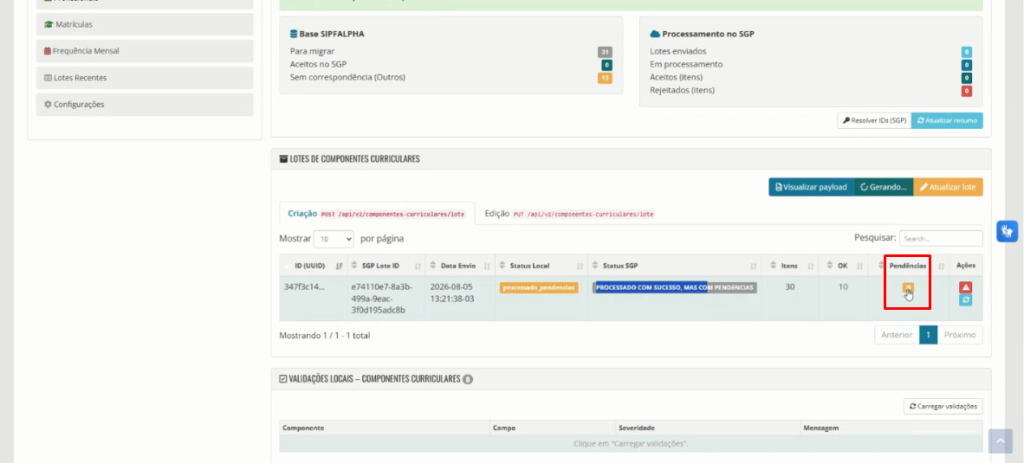
Task: Click the Para migrar count badge
Action: [605, 52]
